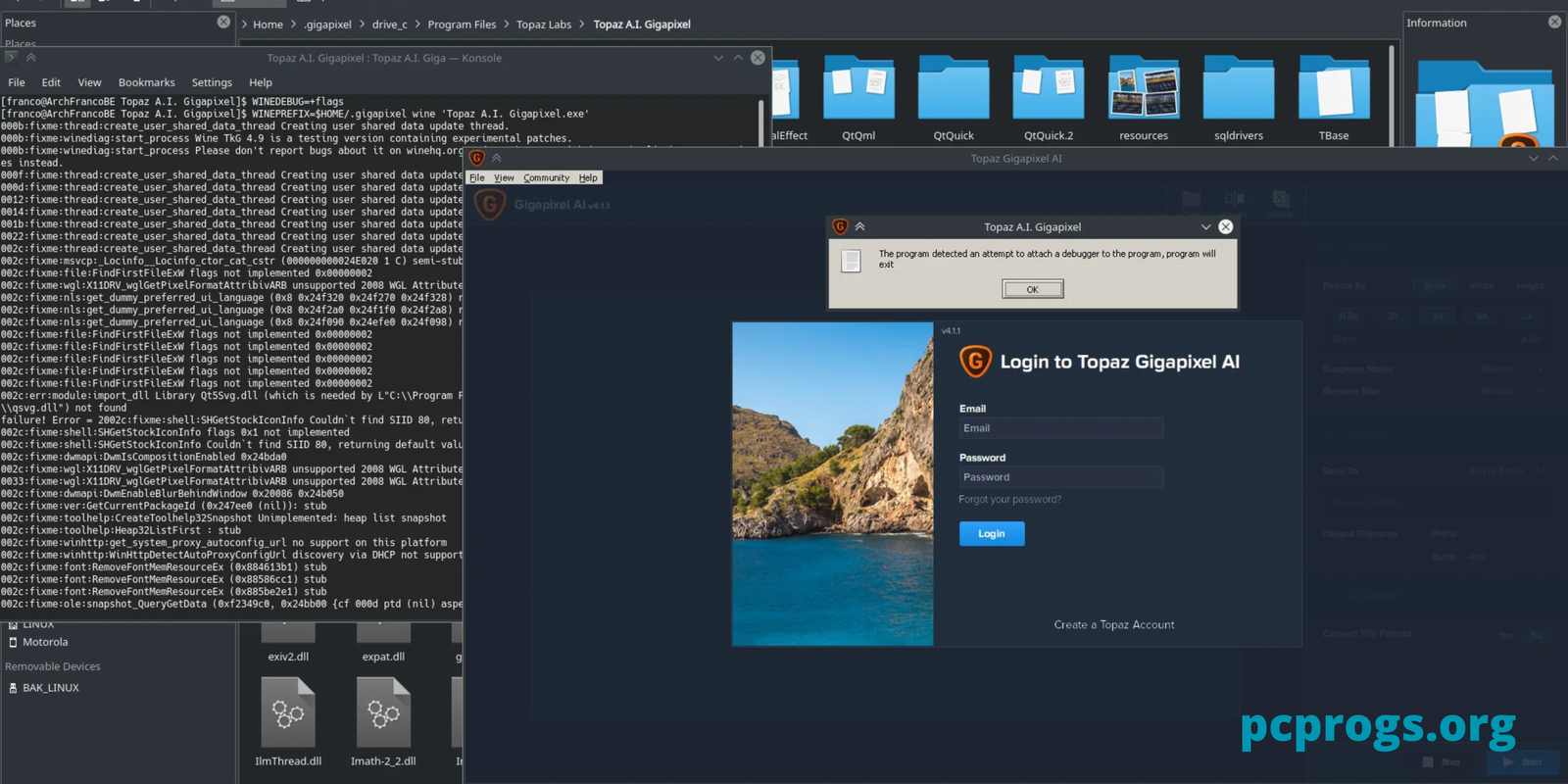The width and height of the screenshot is (1568, 784).
Task: Select the exiv2.dll file
Action: (x=288, y=657)
